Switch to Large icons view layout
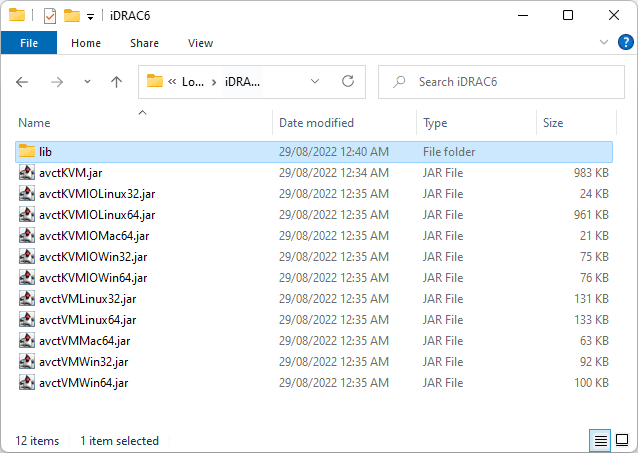638x453 pixels. [622, 441]
